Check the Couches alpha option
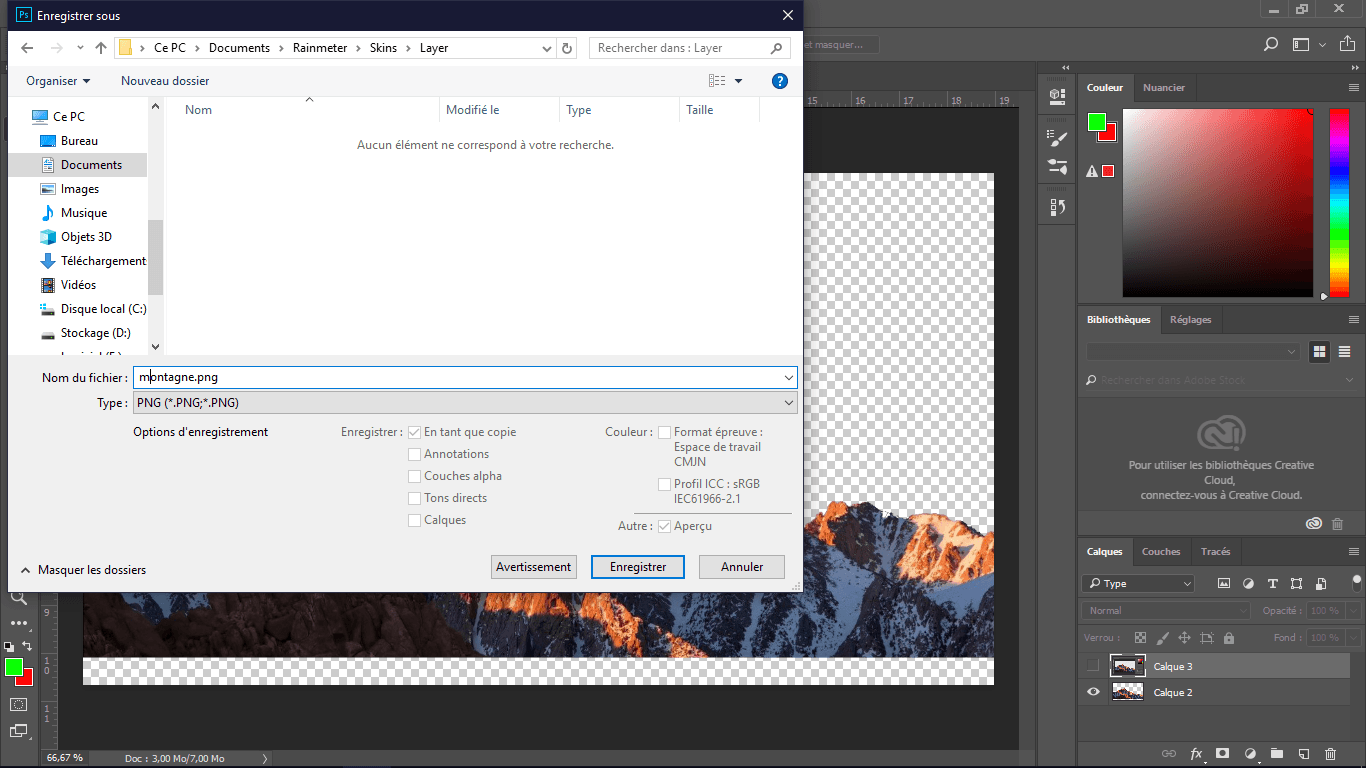 (x=415, y=476)
